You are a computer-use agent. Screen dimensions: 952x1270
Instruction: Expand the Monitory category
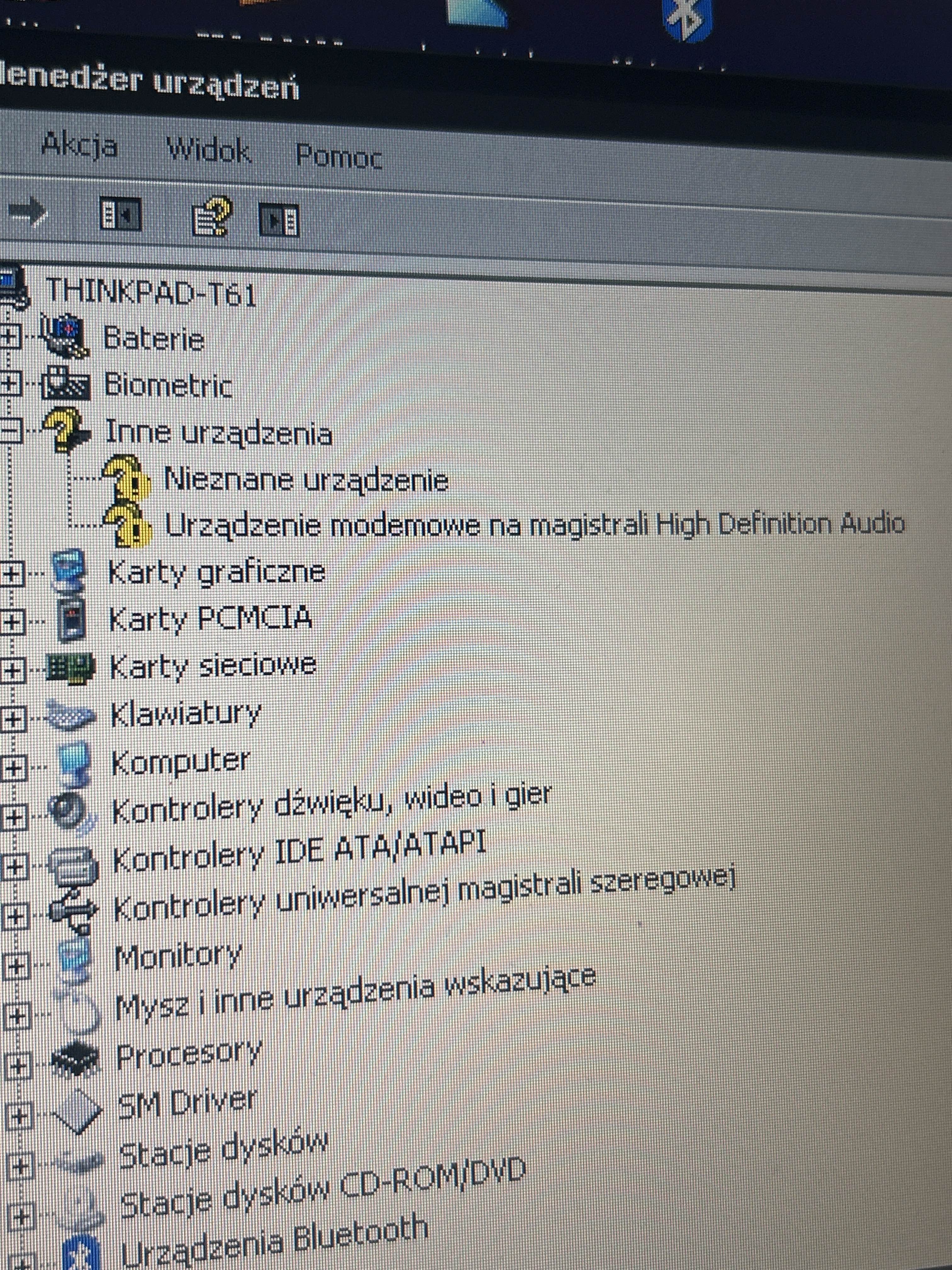[x=17, y=967]
